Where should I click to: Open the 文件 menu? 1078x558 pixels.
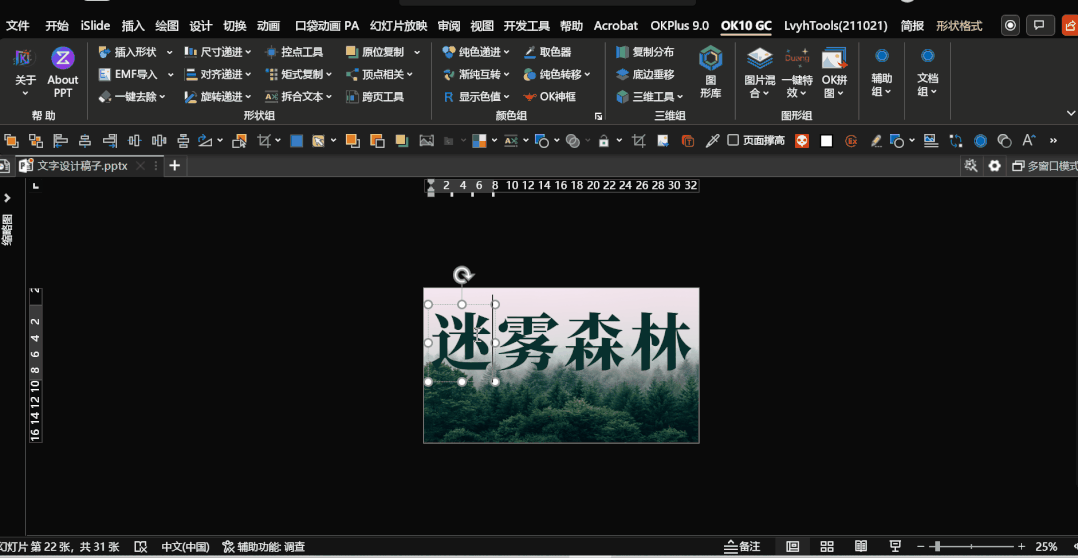point(18,26)
